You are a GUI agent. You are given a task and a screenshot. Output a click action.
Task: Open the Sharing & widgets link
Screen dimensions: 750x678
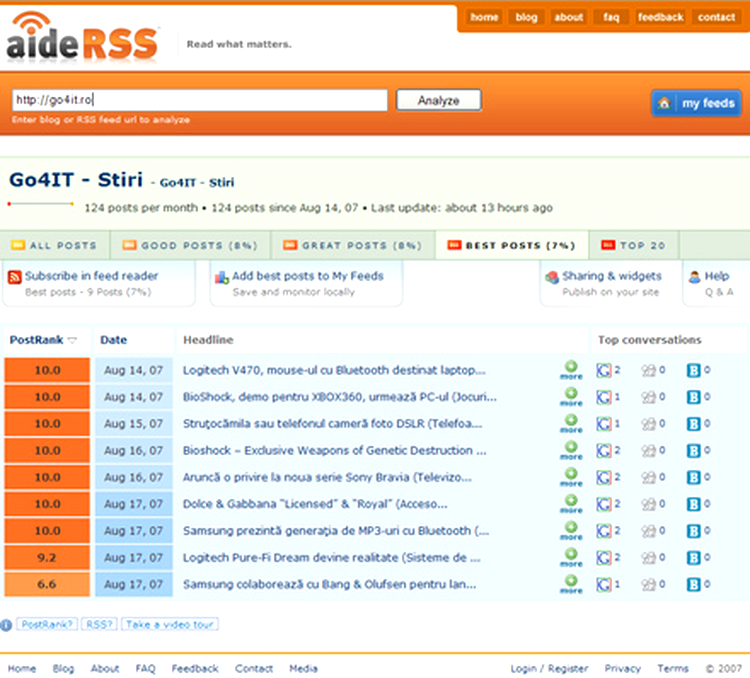[612, 276]
